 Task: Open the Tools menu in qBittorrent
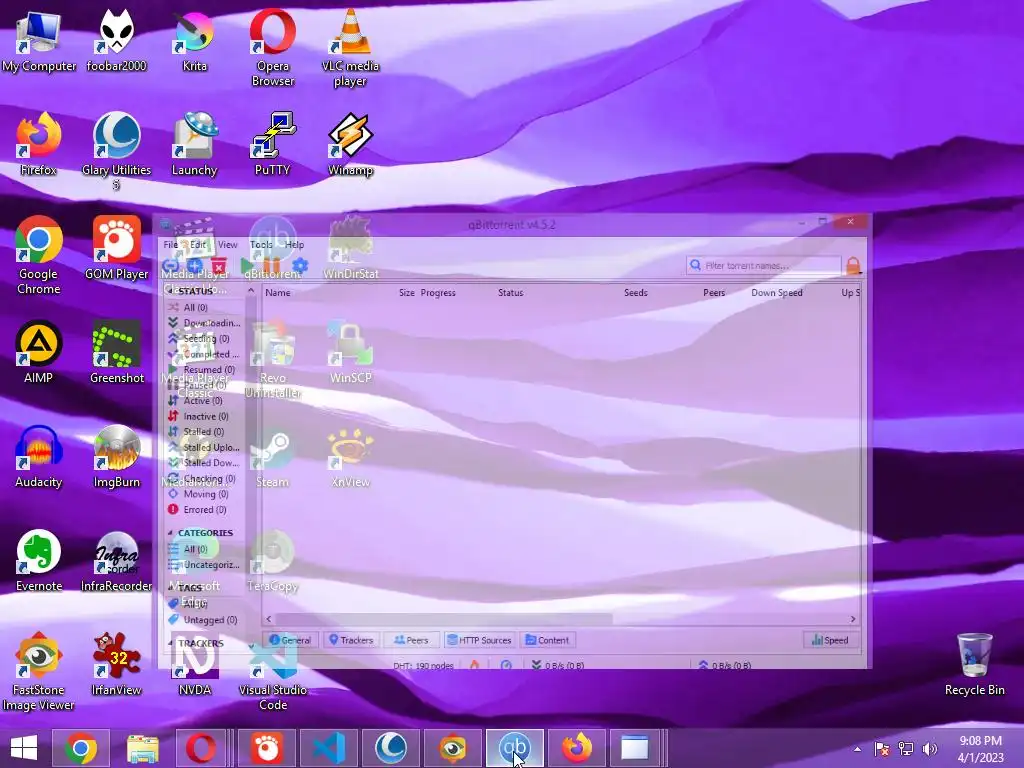261,244
